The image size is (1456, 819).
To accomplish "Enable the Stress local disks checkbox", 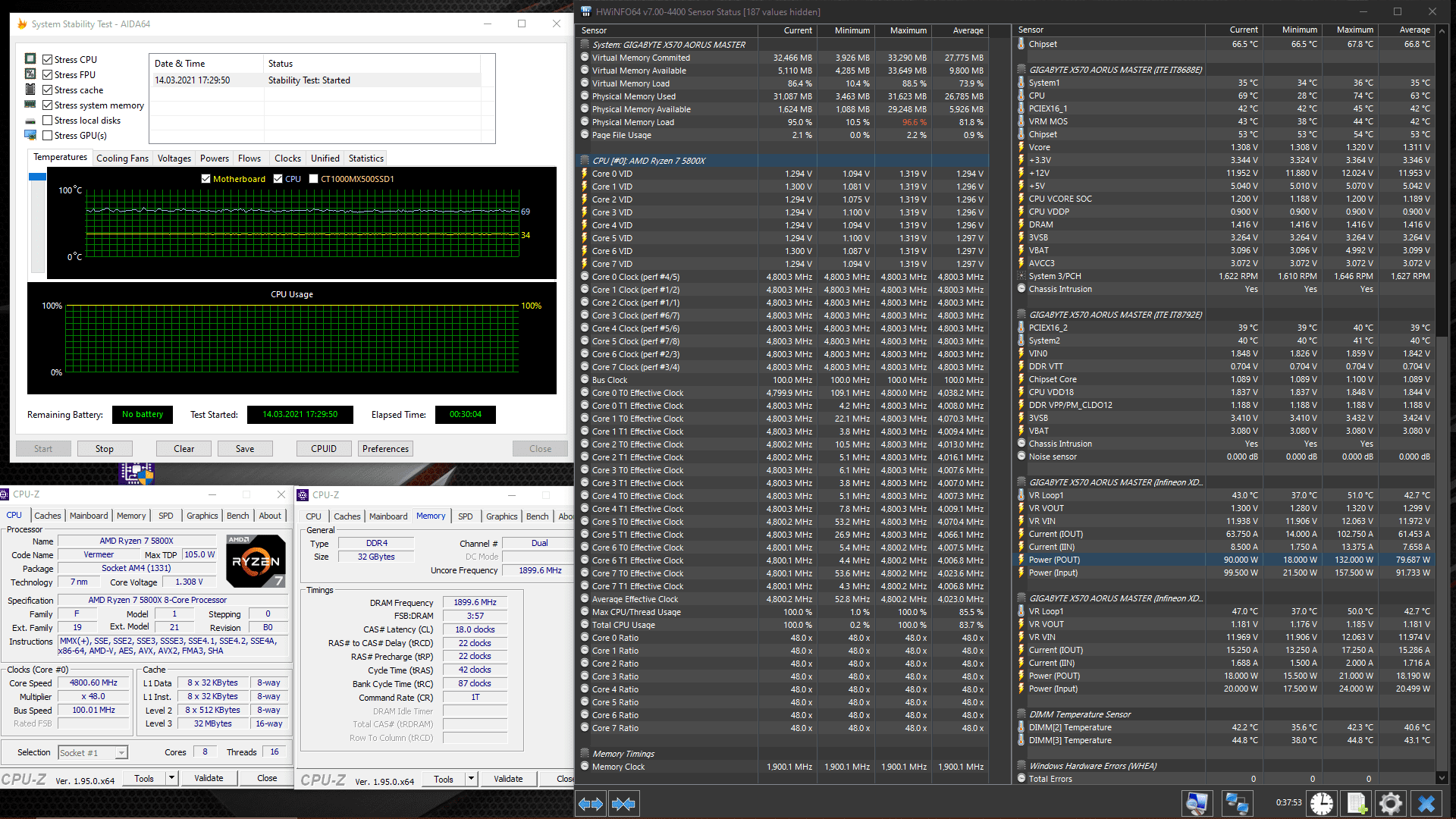I will coord(48,121).
